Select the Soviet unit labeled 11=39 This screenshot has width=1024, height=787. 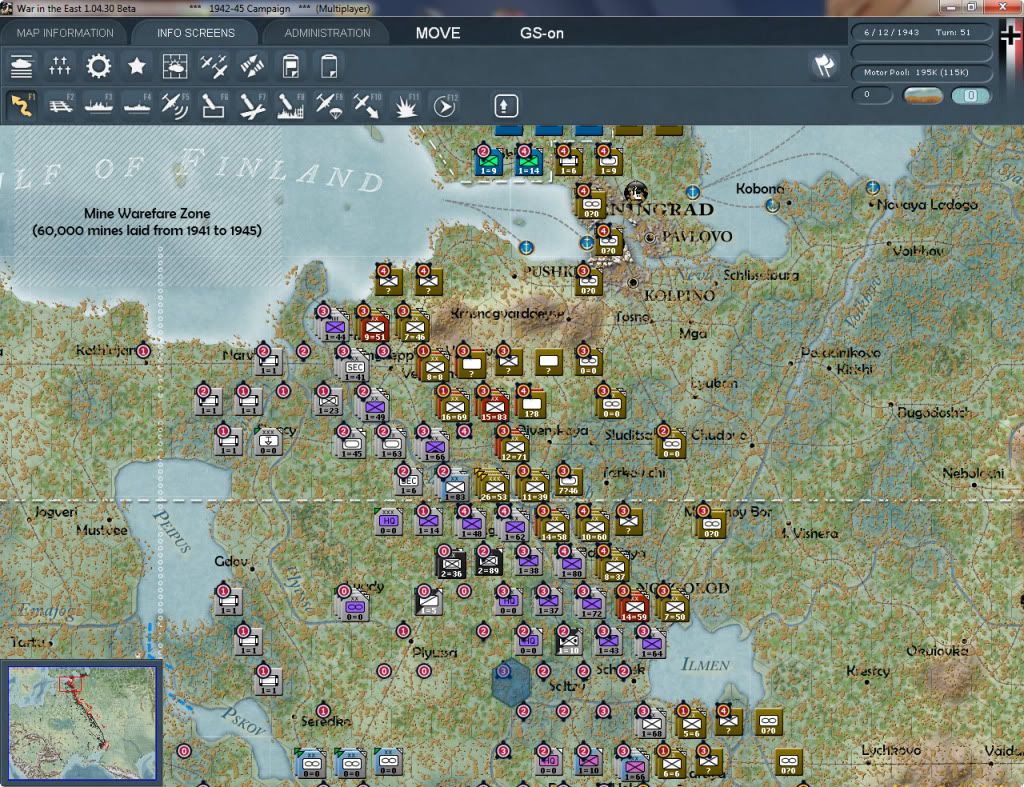[534, 487]
